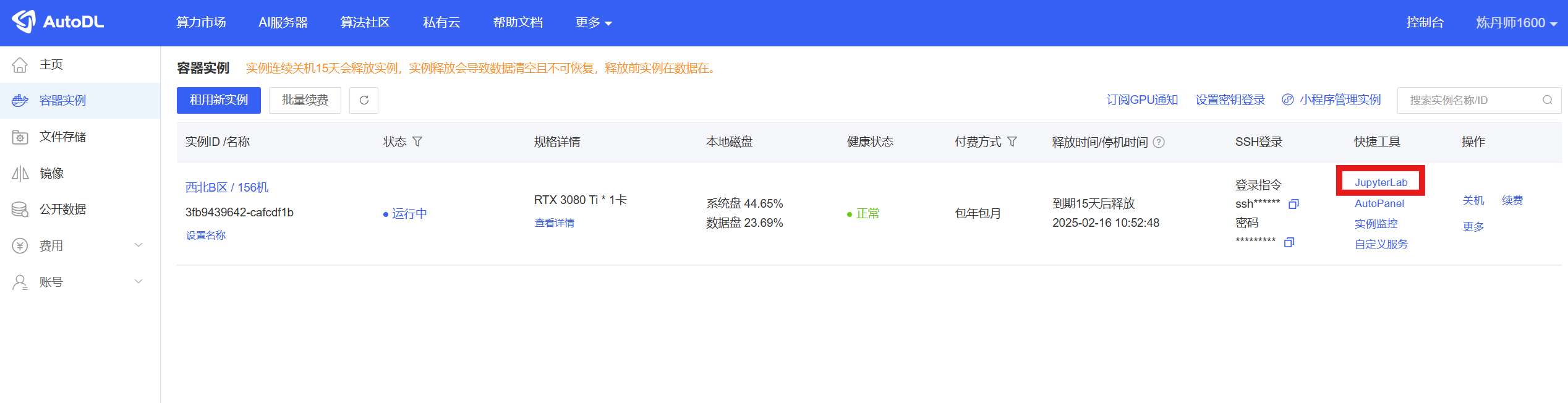Click the refresh icon button
This screenshot has height=403, width=1568.
point(364,100)
